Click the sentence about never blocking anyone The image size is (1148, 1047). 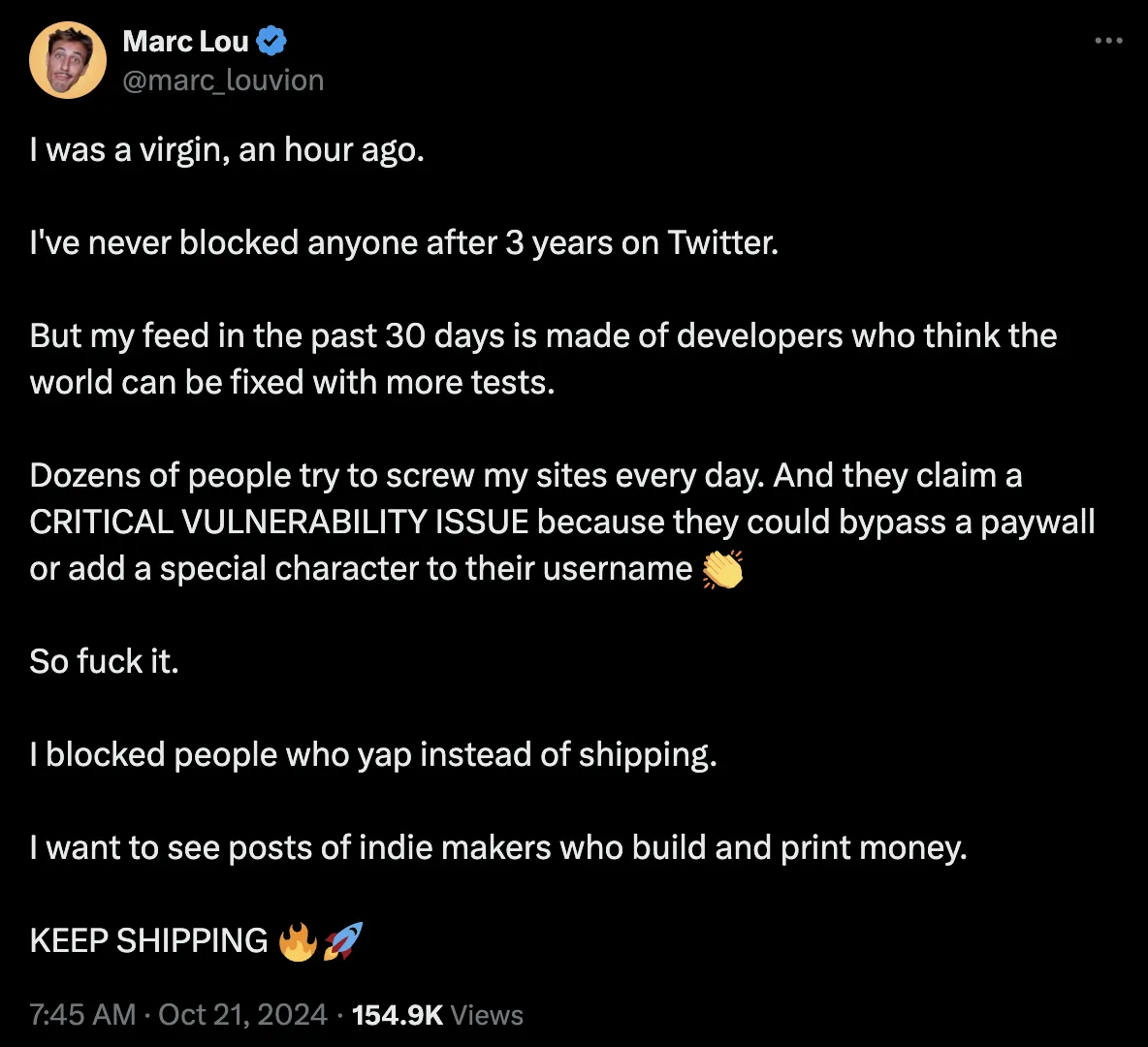point(404,243)
